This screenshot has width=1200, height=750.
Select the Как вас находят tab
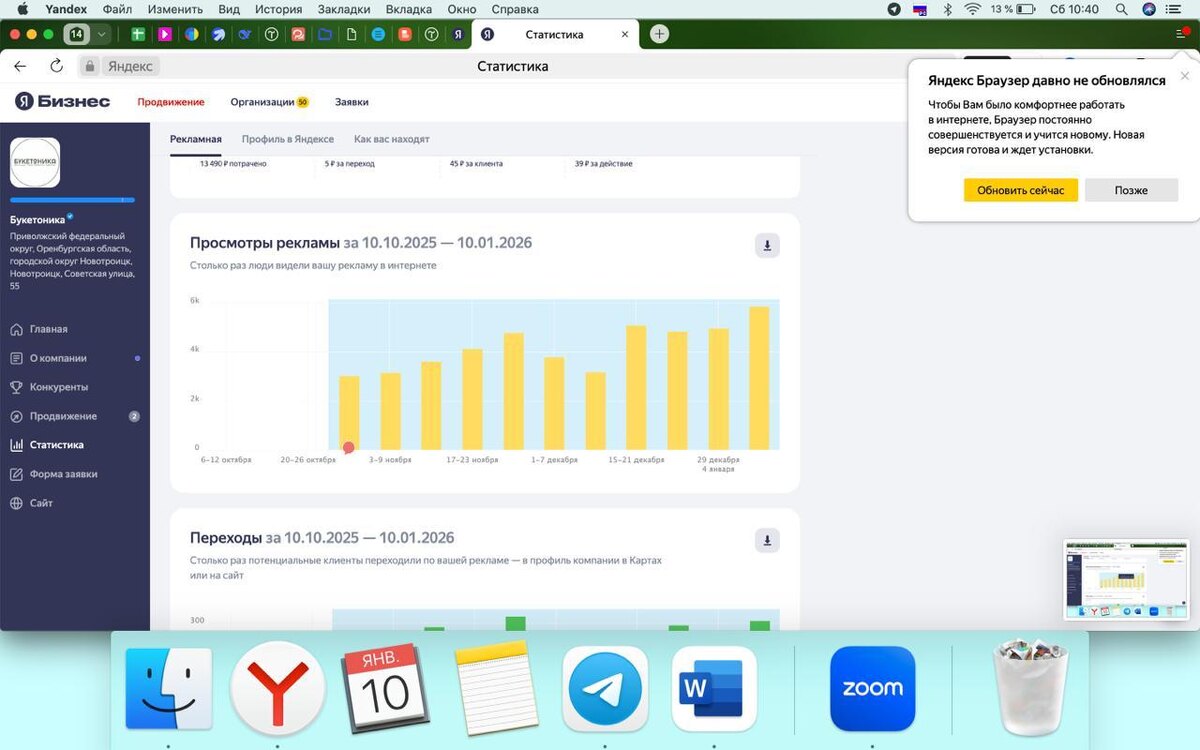click(392, 139)
